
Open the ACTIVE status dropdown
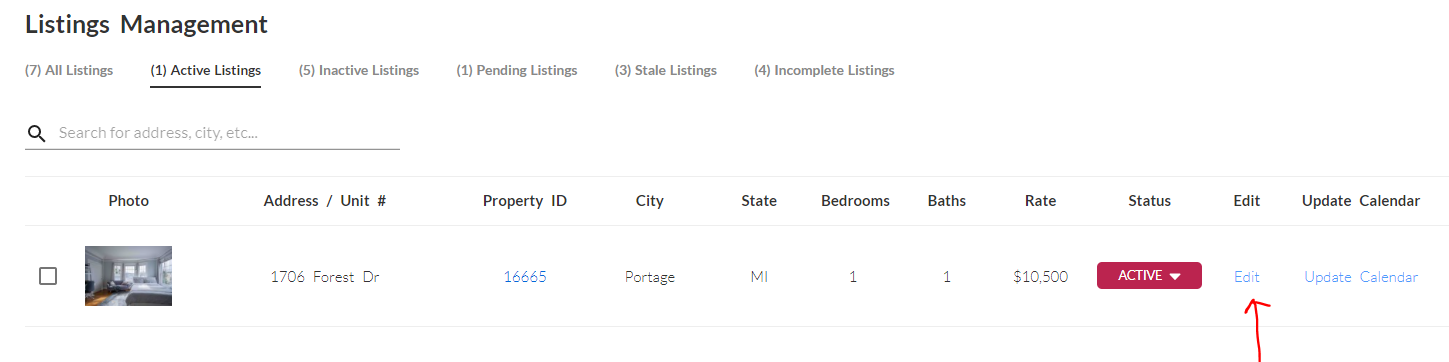click(x=1149, y=276)
